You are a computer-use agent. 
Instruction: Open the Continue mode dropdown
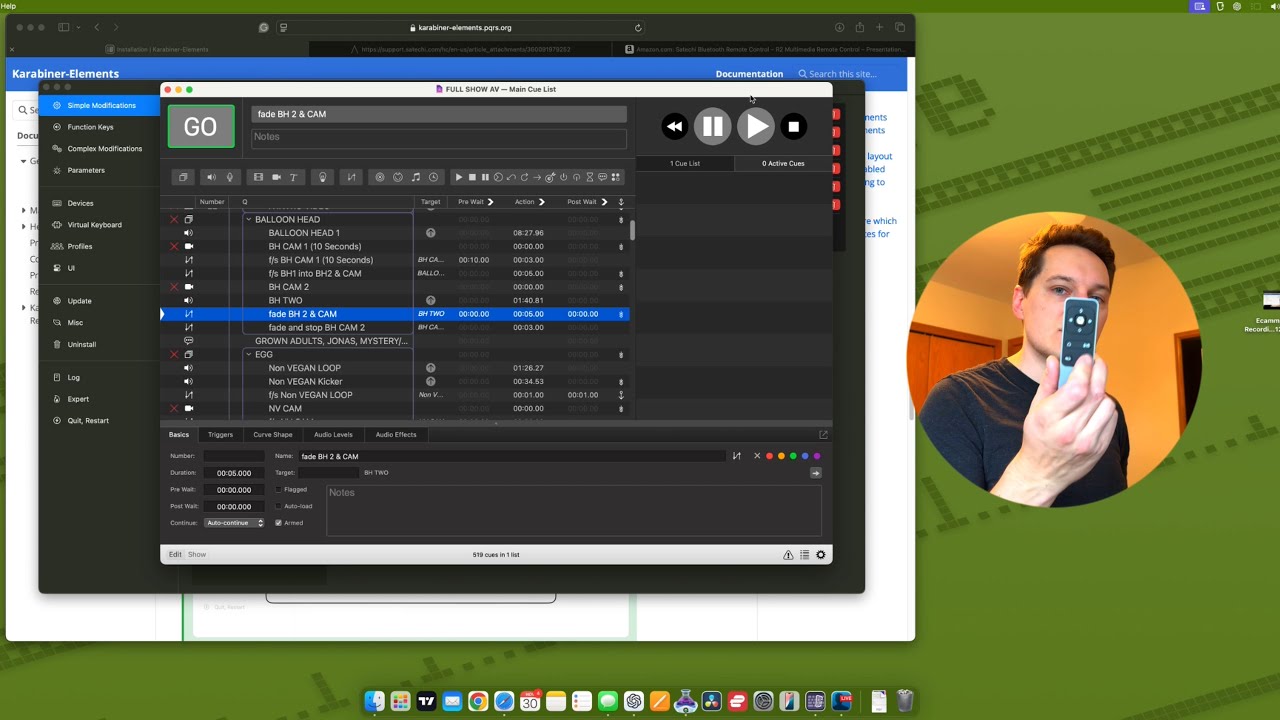234,523
